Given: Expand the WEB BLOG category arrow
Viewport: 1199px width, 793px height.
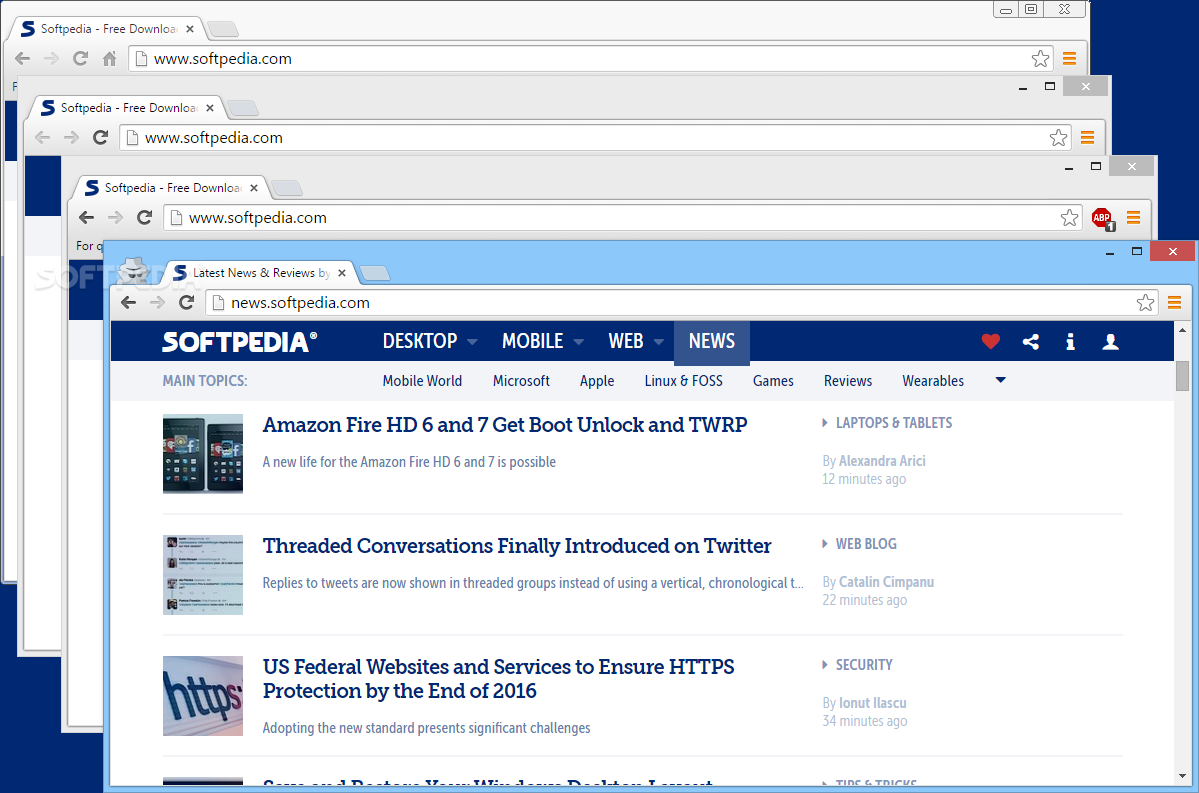Looking at the screenshot, I should click(x=824, y=544).
